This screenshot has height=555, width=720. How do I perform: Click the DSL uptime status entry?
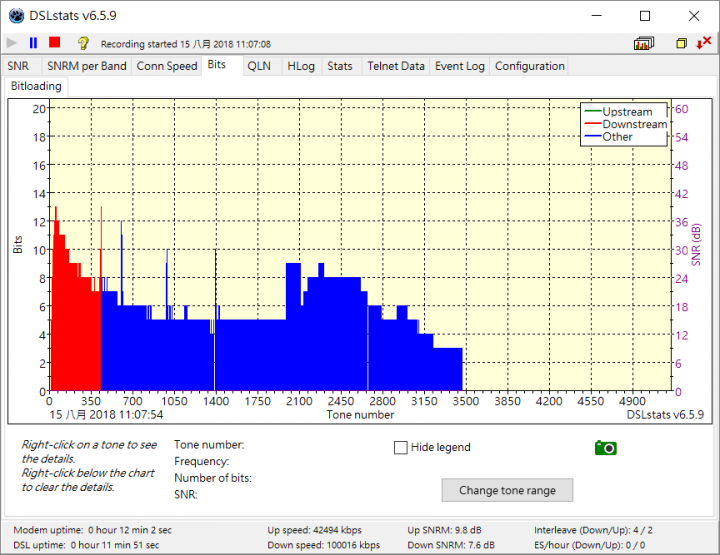pyautogui.click(x=86, y=545)
